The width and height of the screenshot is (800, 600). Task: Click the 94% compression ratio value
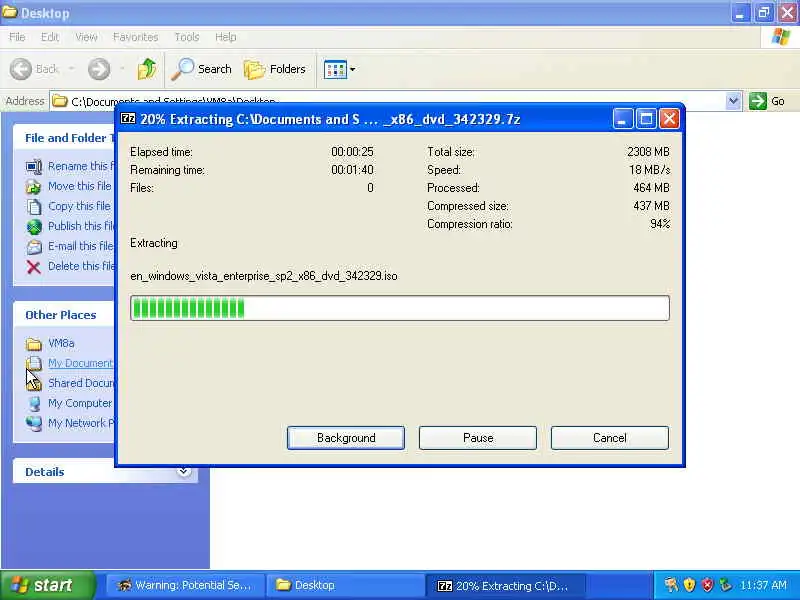[660, 224]
